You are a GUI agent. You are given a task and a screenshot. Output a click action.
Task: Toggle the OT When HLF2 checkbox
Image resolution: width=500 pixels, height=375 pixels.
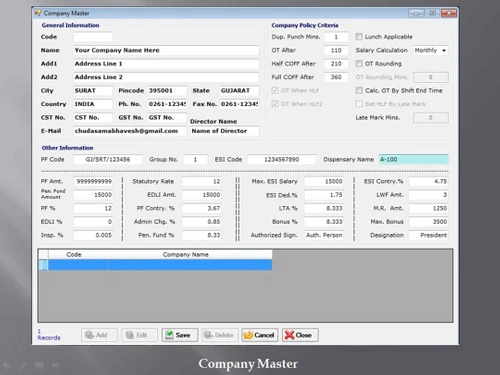pyautogui.click(x=275, y=104)
